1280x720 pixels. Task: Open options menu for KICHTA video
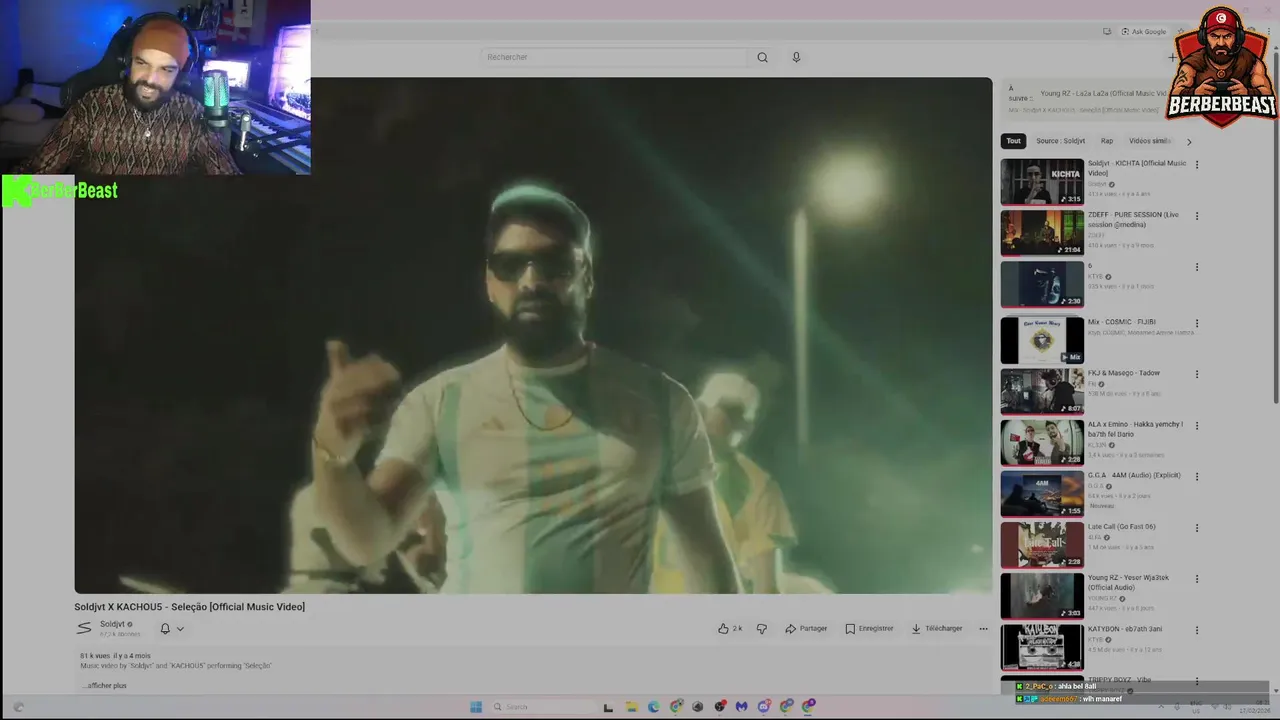pos(1197,165)
